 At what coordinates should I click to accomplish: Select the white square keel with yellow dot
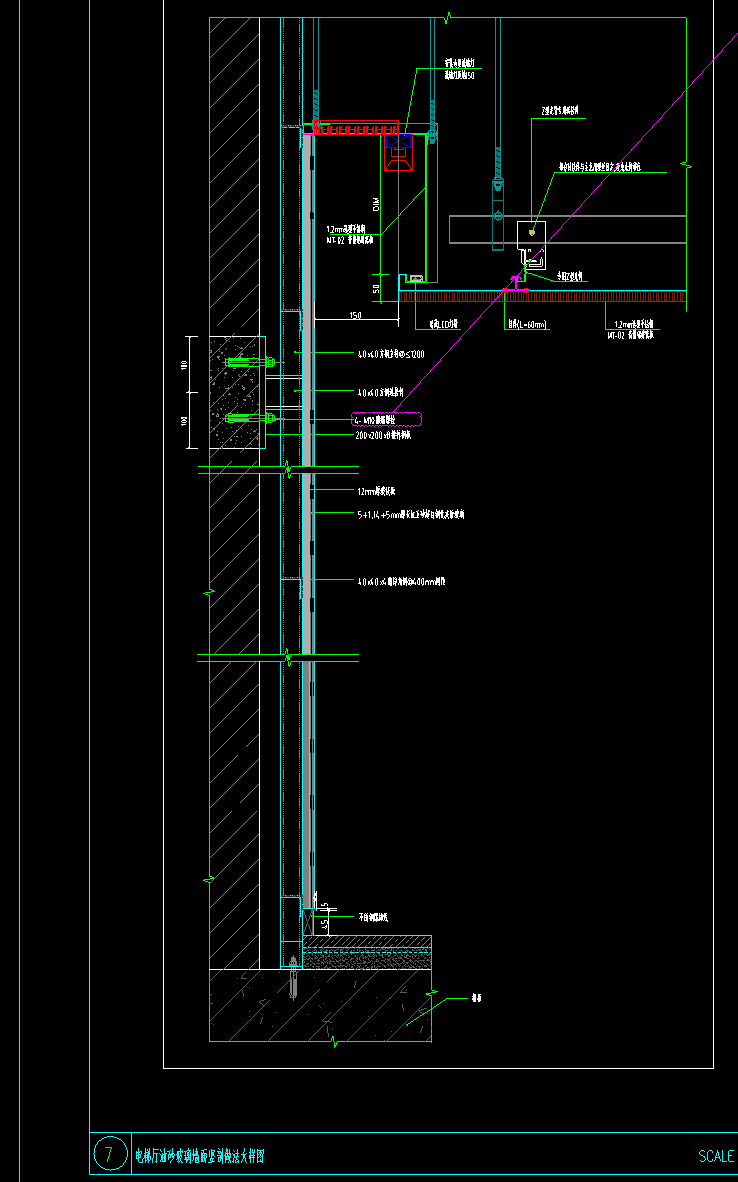click(532, 234)
